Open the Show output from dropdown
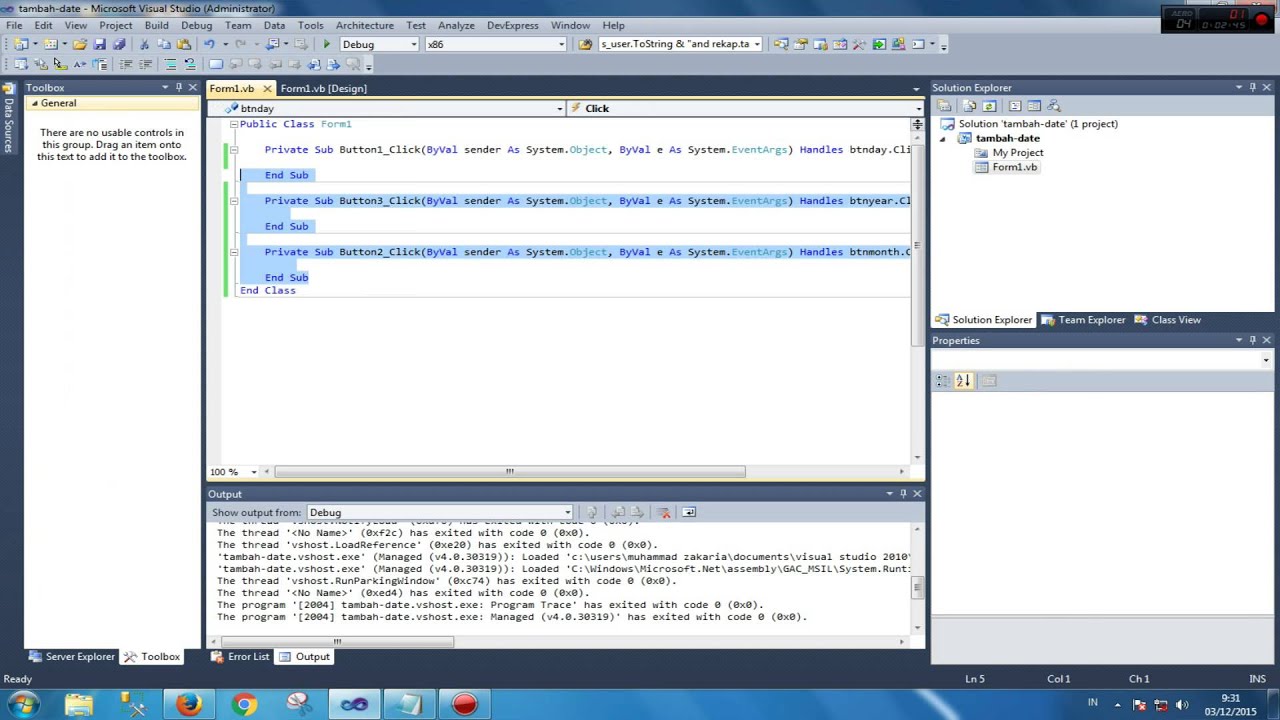1280x720 pixels. click(567, 512)
